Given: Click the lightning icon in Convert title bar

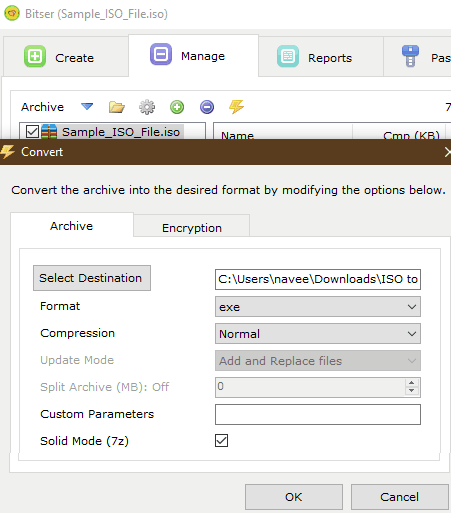Looking at the screenshot, I should click(7, 152).
